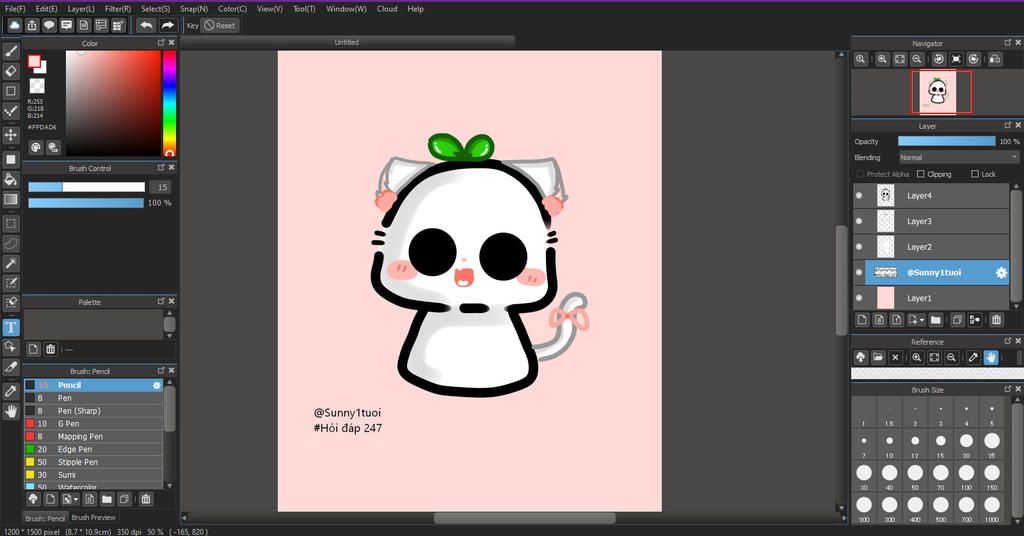Image resolution: width=1024 pixels, height=536 pixels.
Task: Click the Navigator canvas thumbnail
Action: coord(937,91)
